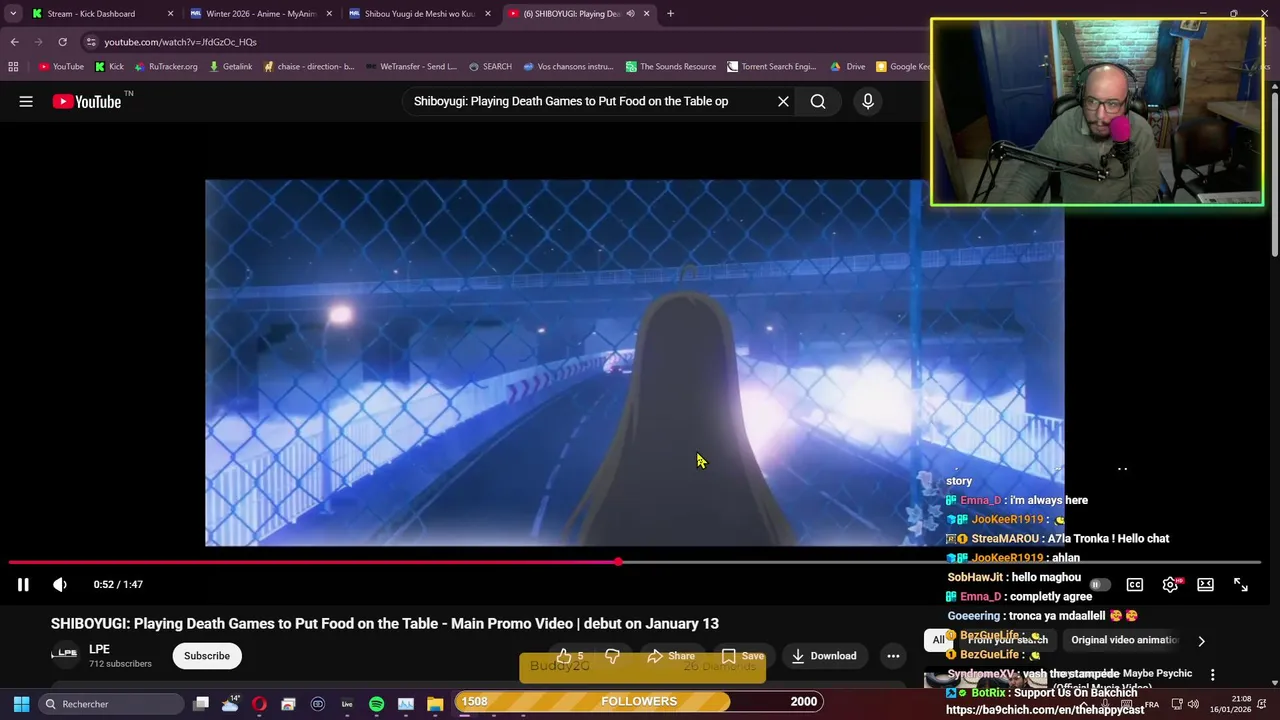Open Spotify from the taskbar

[376, 704]
